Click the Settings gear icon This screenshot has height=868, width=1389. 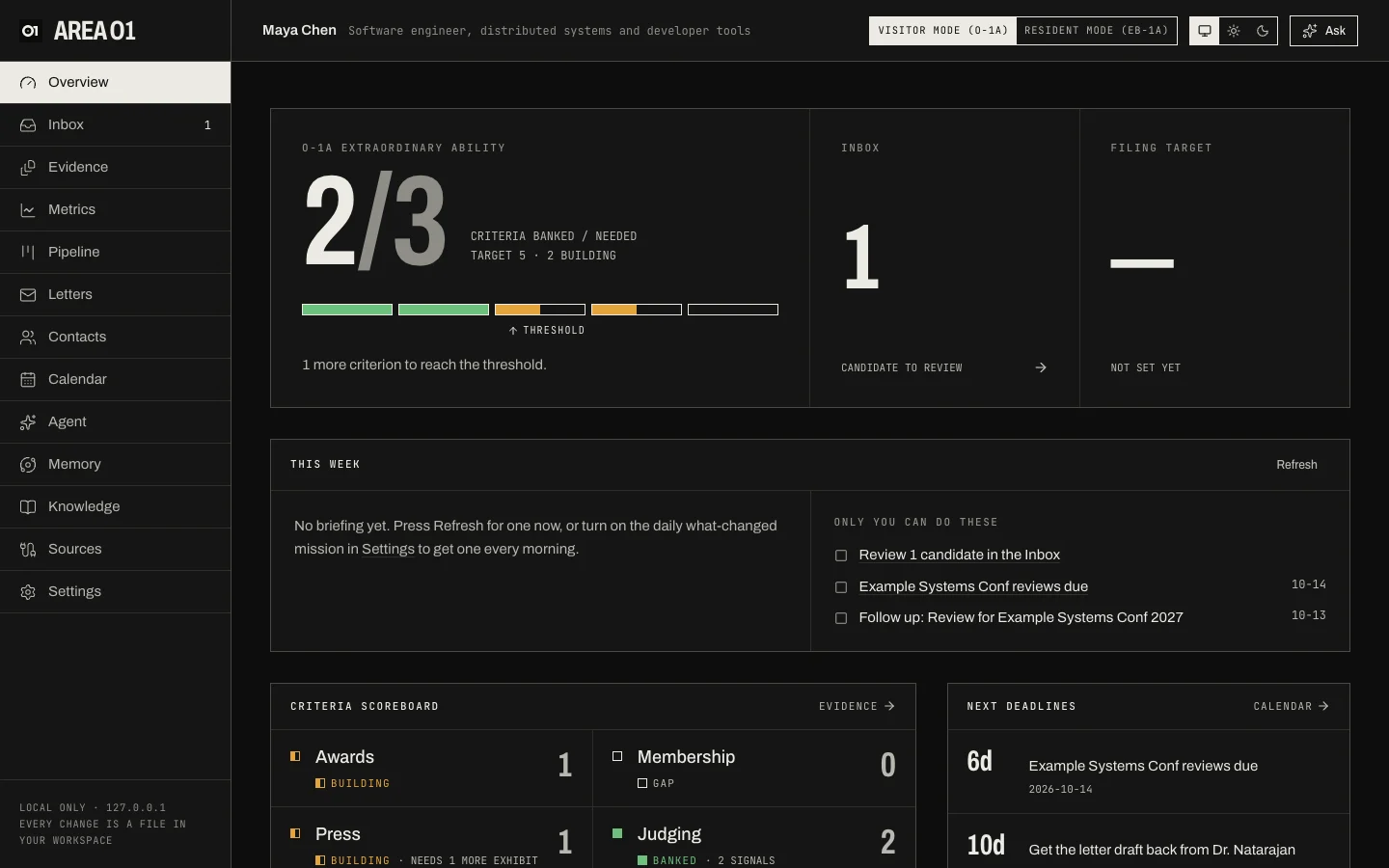coord(28,592)
